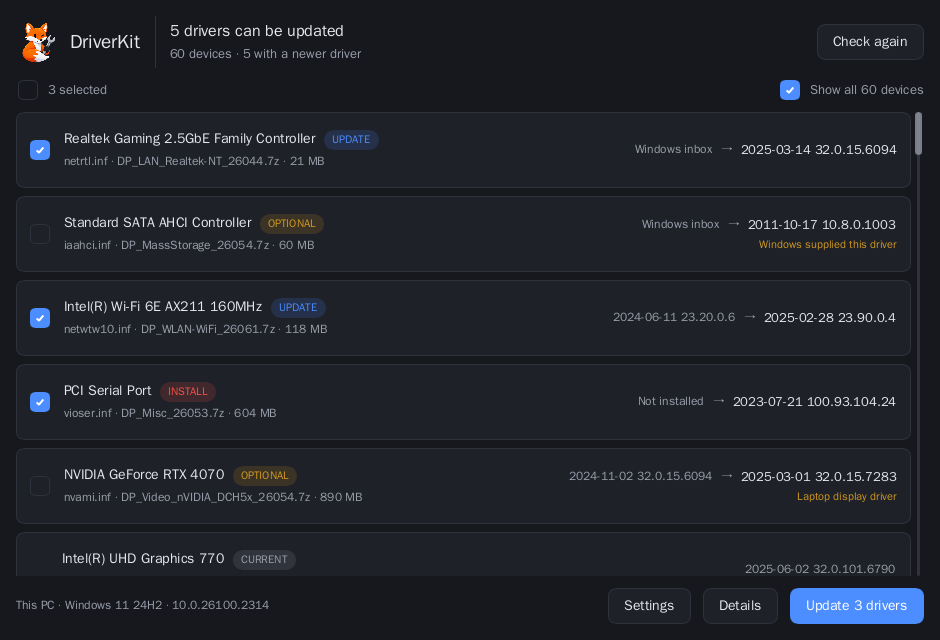The image size is (940, 640).
Task: Click the netrtl.inf package details line
Action: (194, 161)
